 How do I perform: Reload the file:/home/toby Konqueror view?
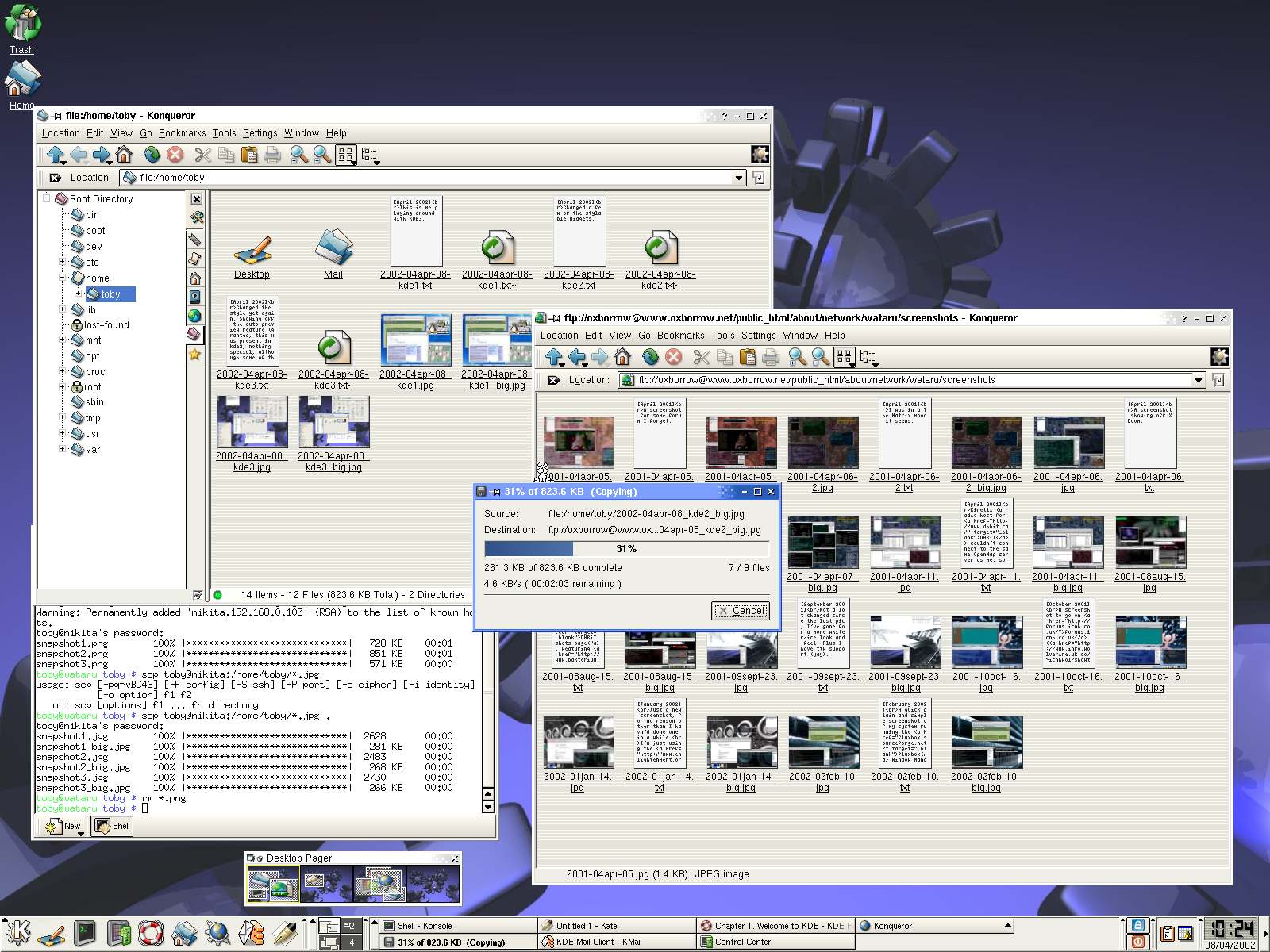pos(152,155)
